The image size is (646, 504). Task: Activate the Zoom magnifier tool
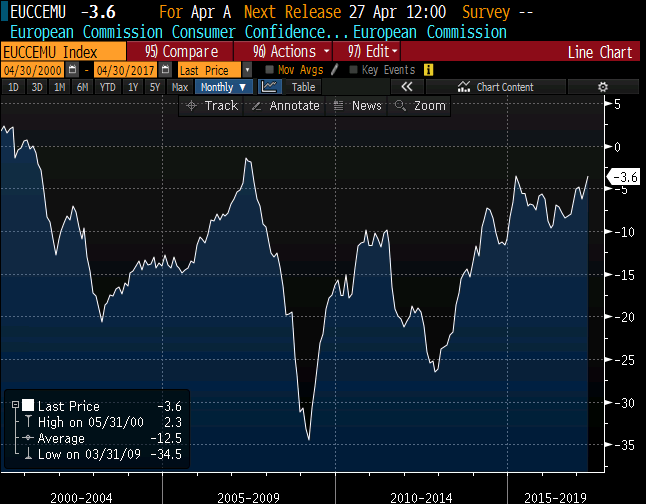point(419,105)
